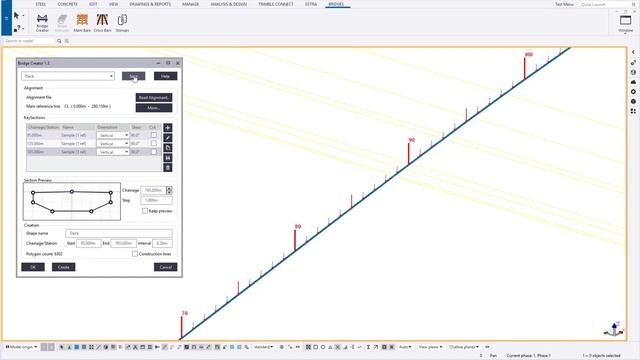
Task: Switch to the STEEL ribbon tab
Action: (41, 4)
